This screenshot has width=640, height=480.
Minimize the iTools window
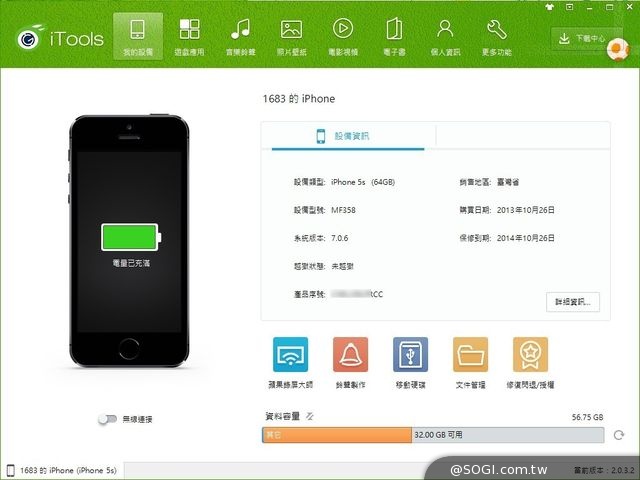[x=590, y=7]
